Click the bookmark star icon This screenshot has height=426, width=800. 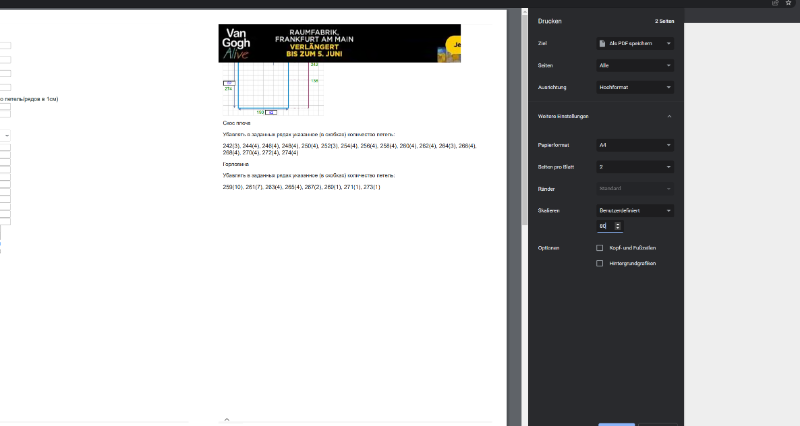coord(788,4)
